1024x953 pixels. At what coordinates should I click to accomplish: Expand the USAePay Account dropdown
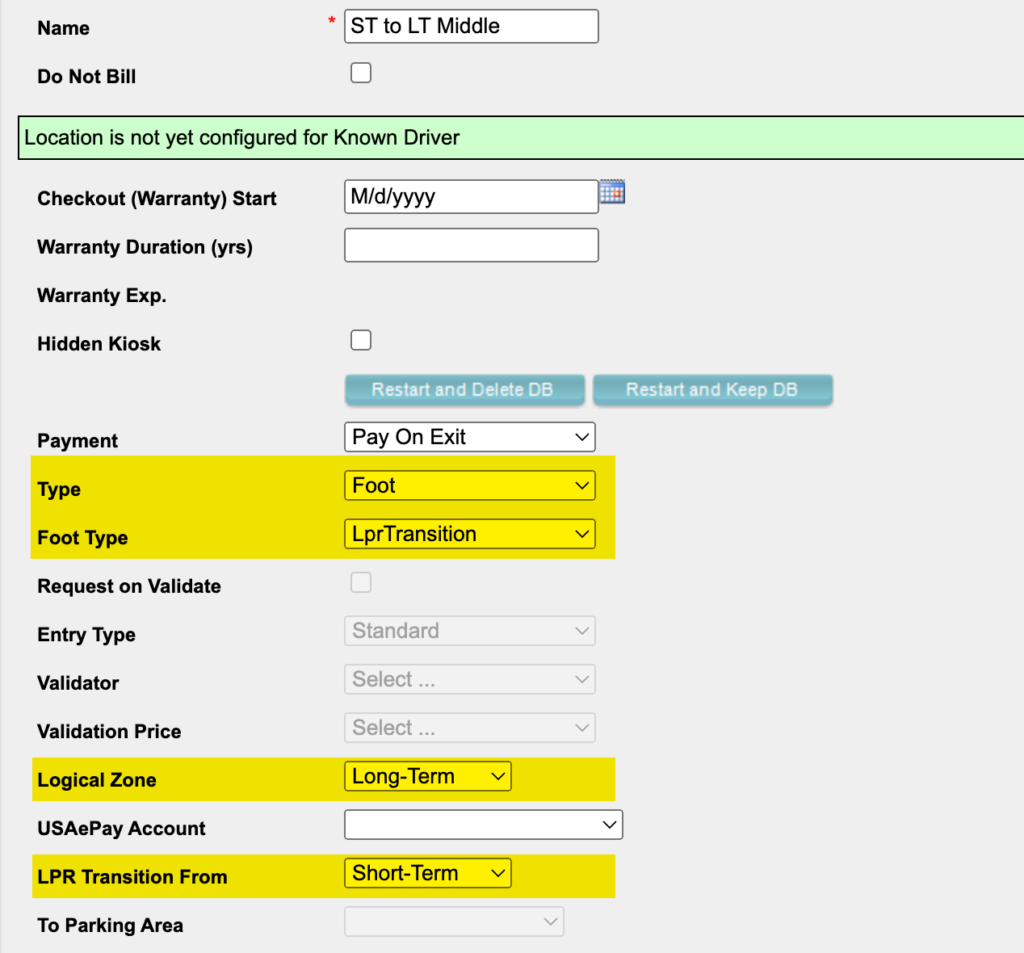pyautogui.click(x=483, y=825)
